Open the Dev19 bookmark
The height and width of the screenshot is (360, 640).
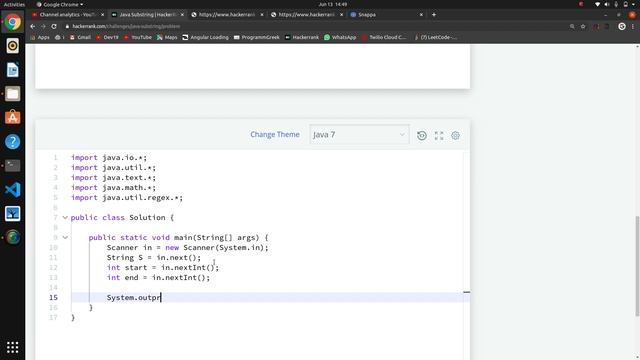point(107,37)
